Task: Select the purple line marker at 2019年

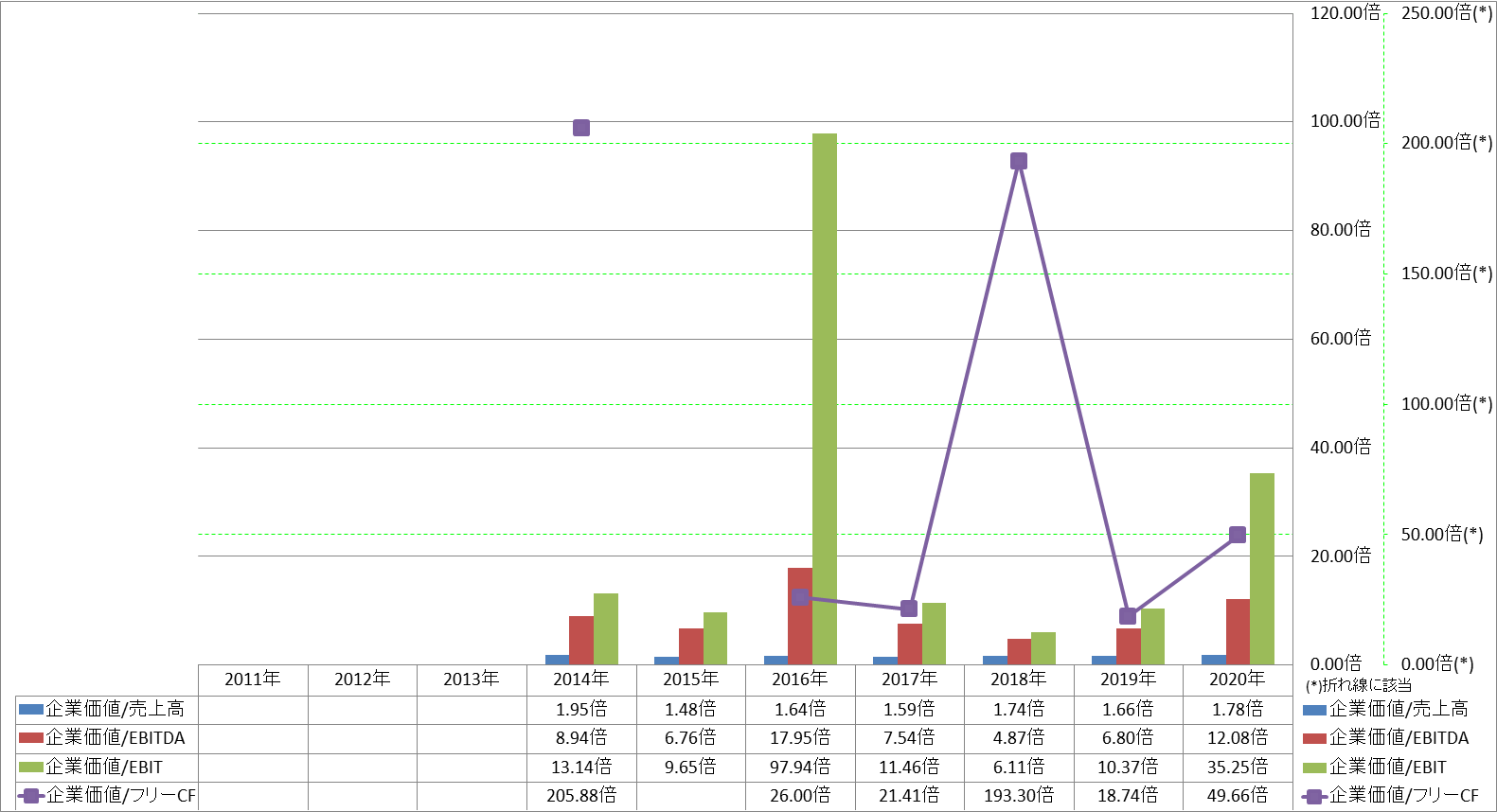Action: click(x=1128, y=616)
